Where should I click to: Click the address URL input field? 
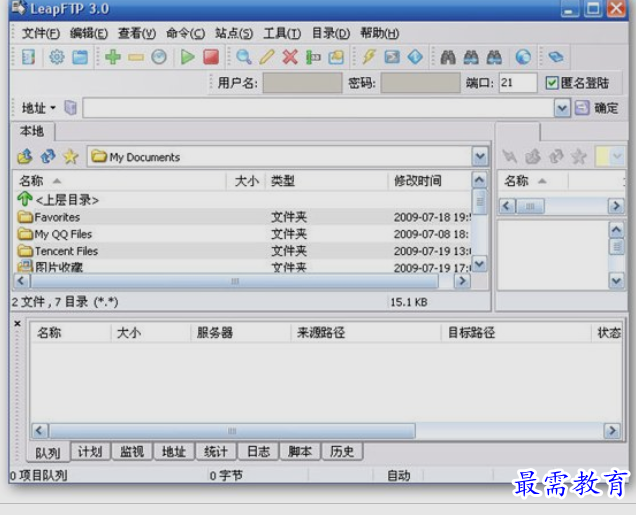(318, 108)
